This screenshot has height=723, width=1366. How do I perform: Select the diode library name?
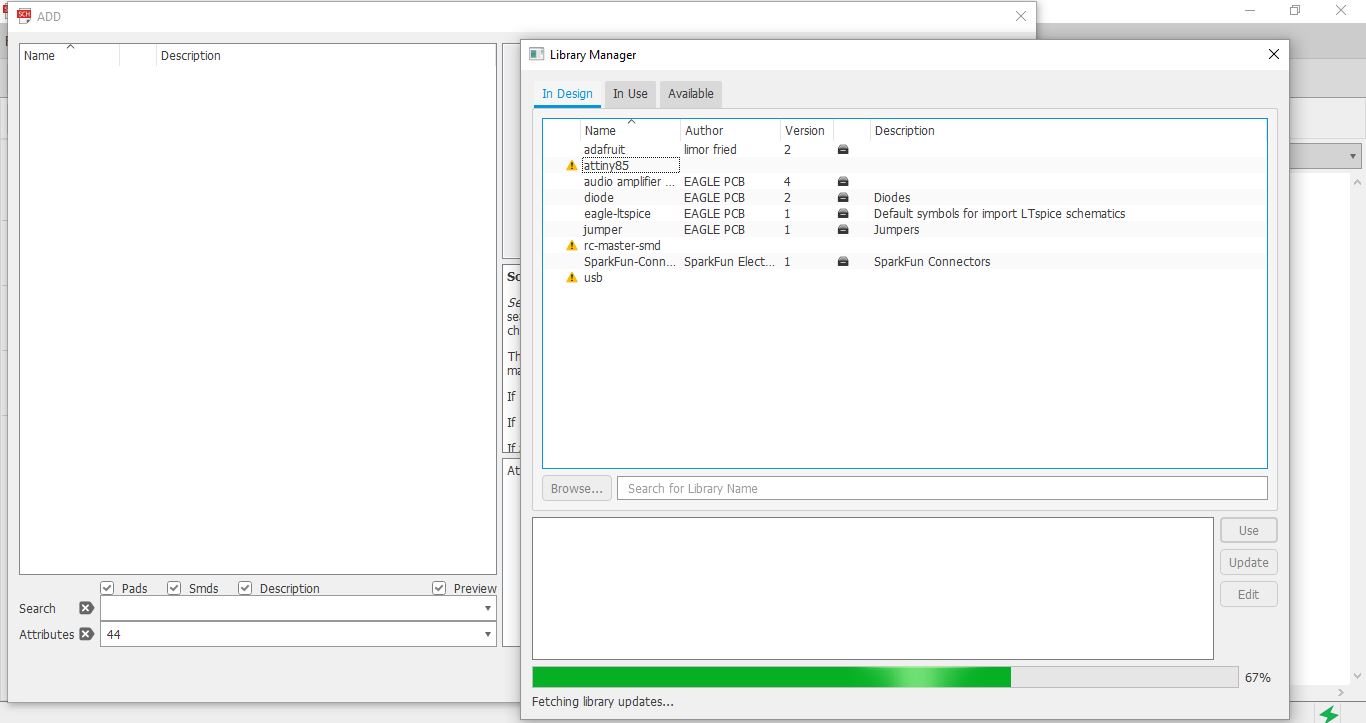(x=599, y=198)
